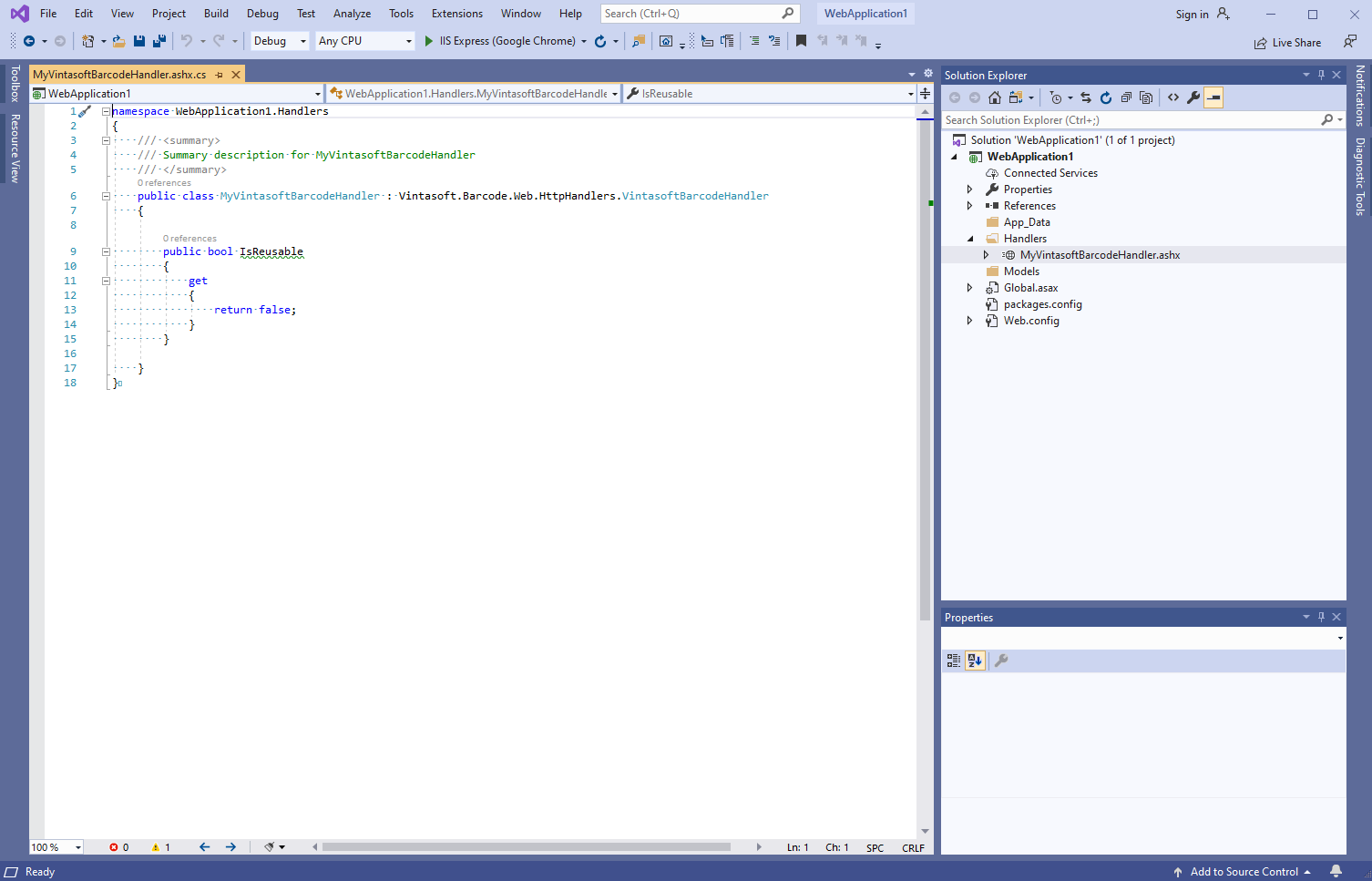Image resolution: width=1372 pixels, height=881 pixels.
Task: Open Properties via Solution Explorer wrench icon
Action: pyautogui.click(x=1193, y=97)
